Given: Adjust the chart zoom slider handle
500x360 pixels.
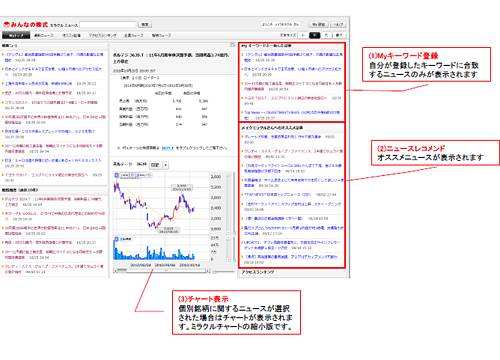Looking at the screenshot, I should (x=215, y=272).
